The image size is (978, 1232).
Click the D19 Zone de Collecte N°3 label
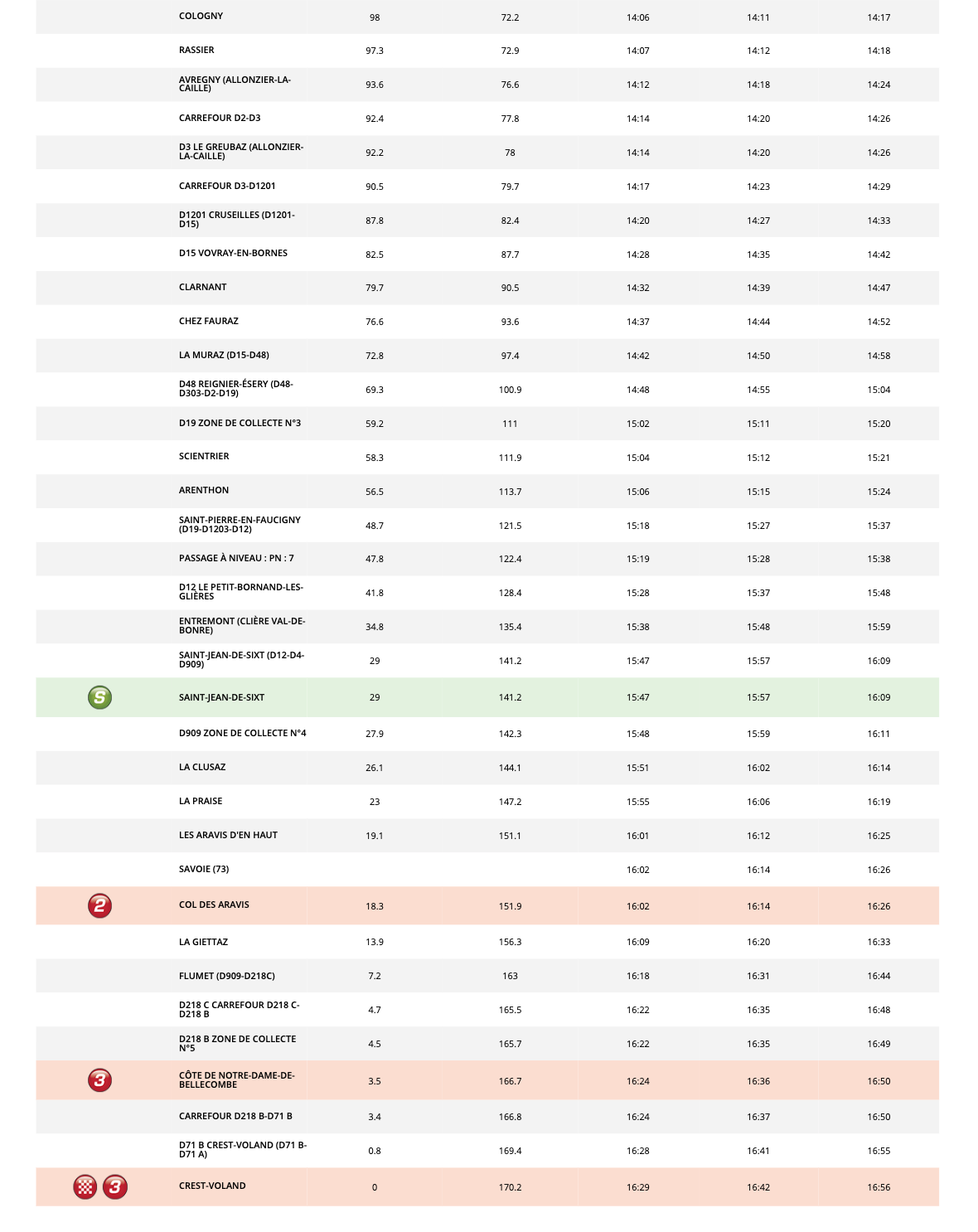click(240, 424)
